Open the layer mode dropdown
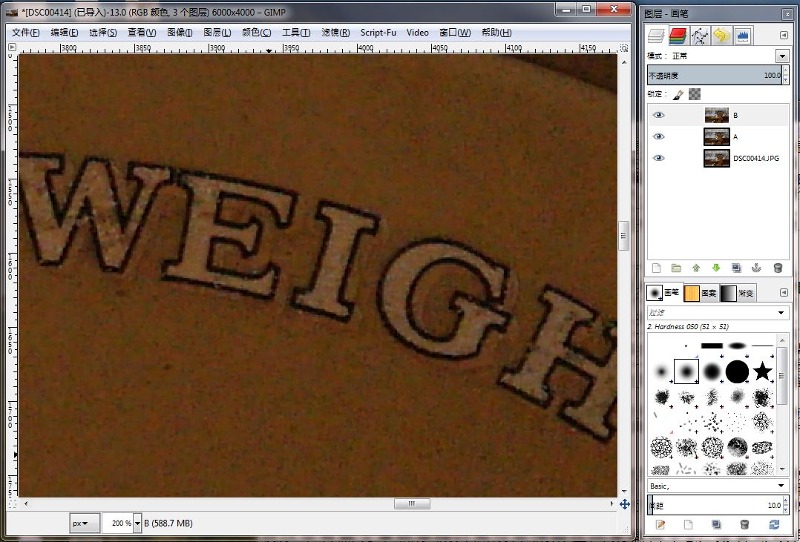This screenshot has height=542, width=800. pos(781,56)
